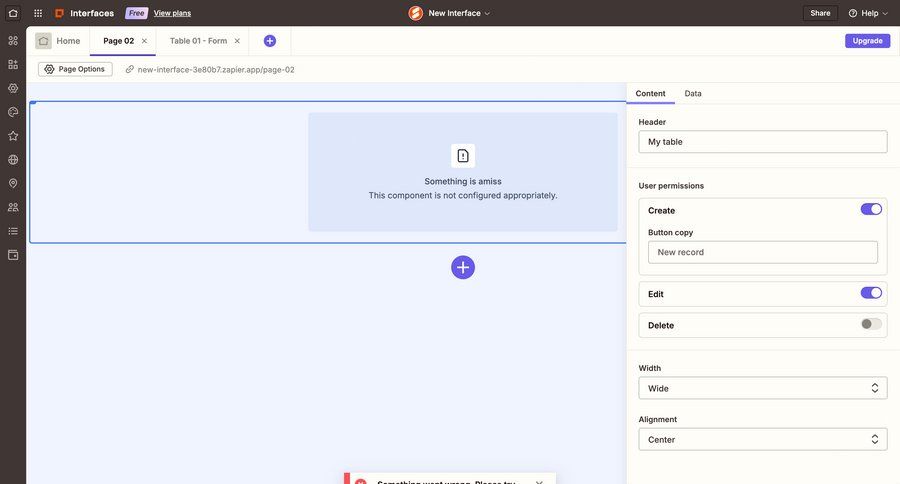Open the Help menu dropdown
Viewport: 900px width, 484px height.
[868, 13]
